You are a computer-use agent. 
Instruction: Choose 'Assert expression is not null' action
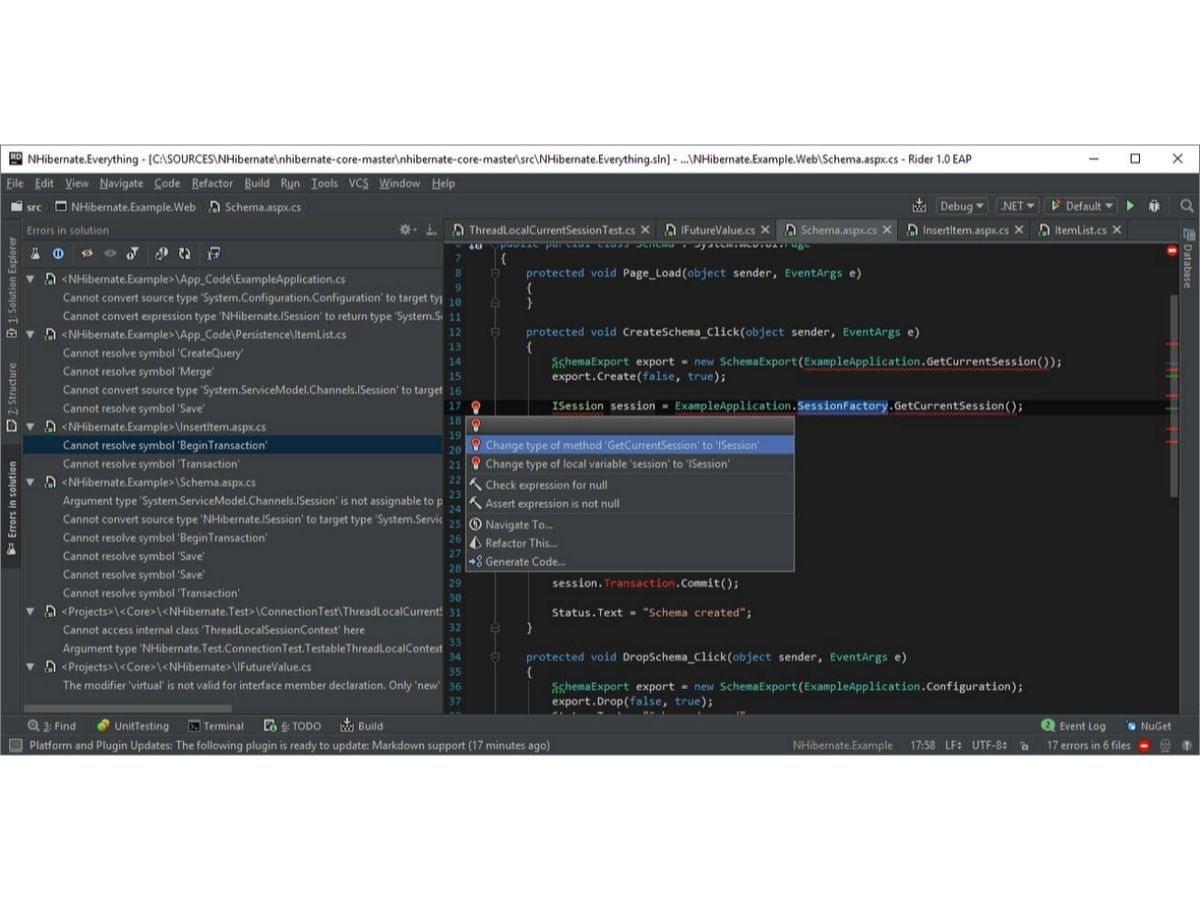click(630, 504)
